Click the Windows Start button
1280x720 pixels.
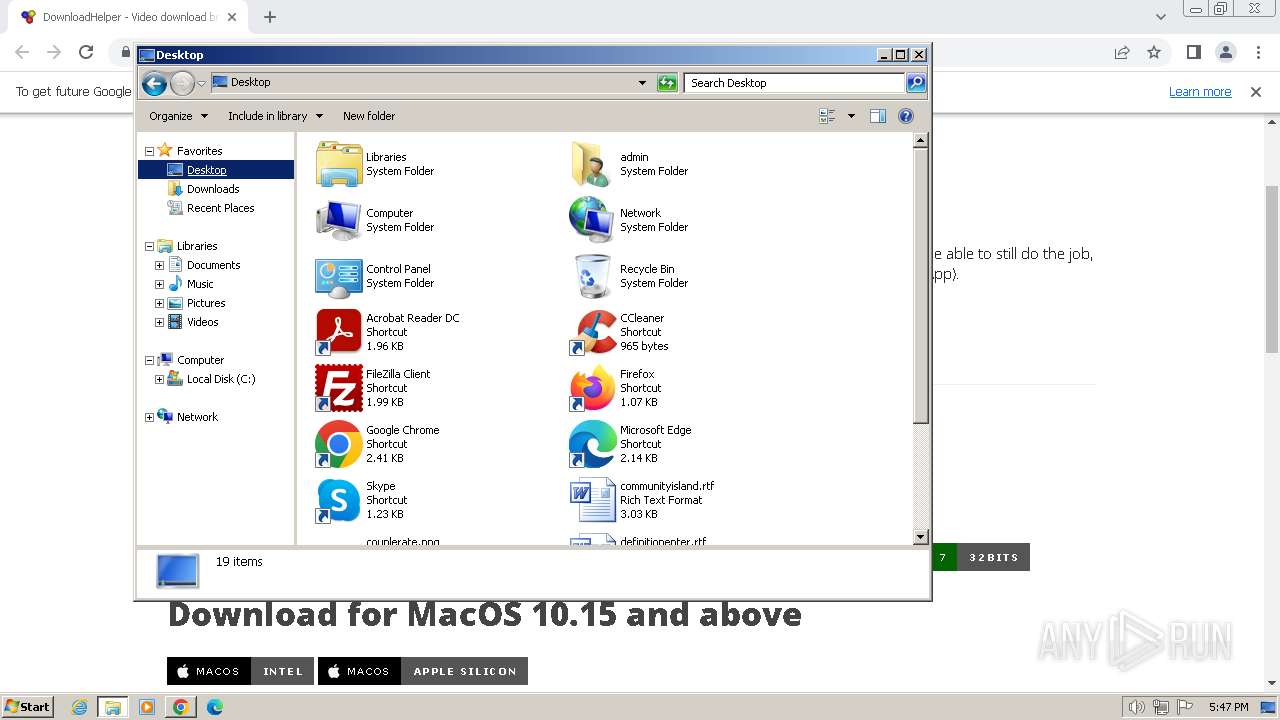pos(28,707)
